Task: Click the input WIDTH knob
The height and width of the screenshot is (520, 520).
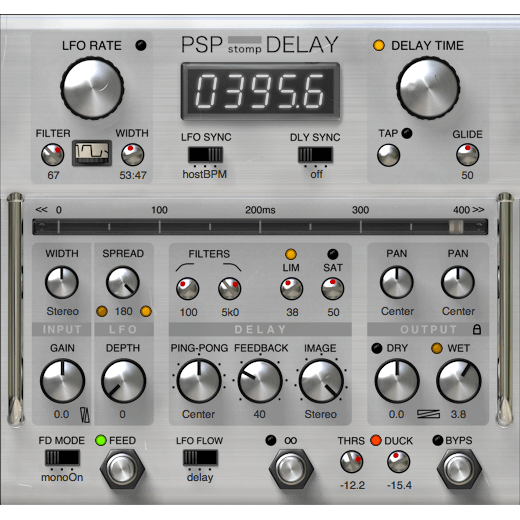Action: coord(62,282)
